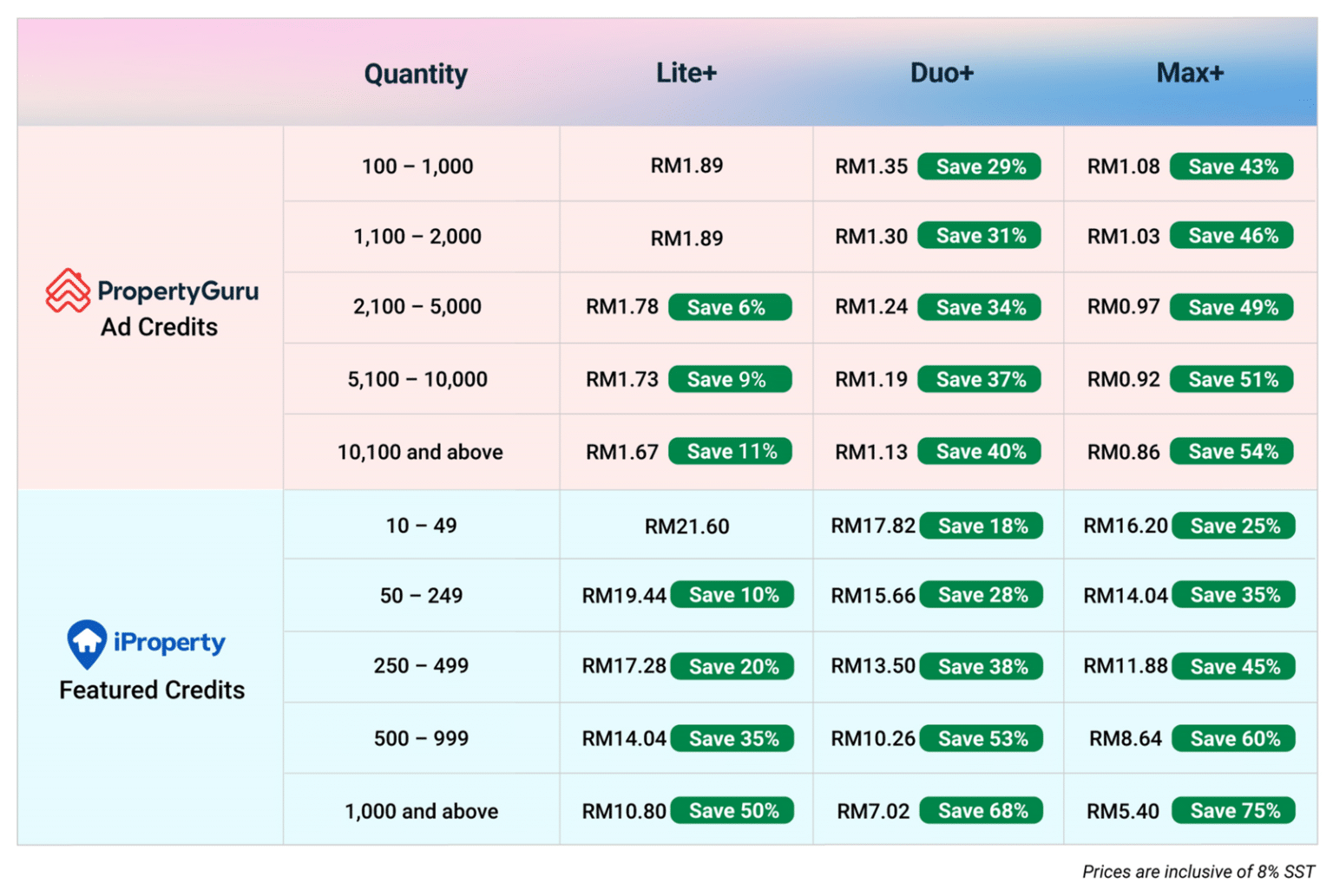Select the Duo+ column header

(941, 73)
